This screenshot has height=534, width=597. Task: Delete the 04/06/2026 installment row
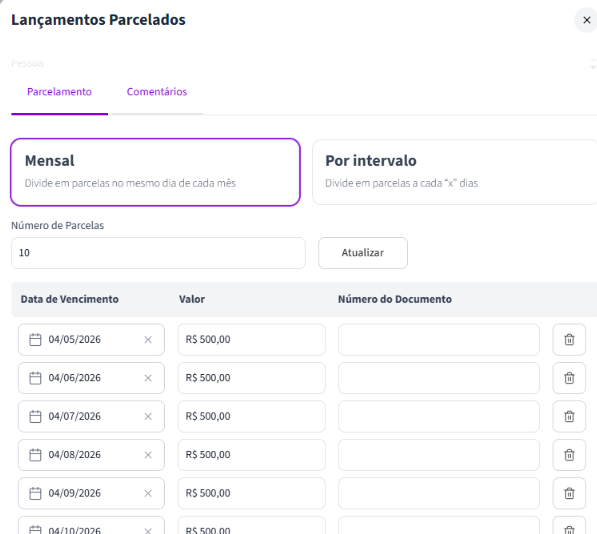(569, 378)
